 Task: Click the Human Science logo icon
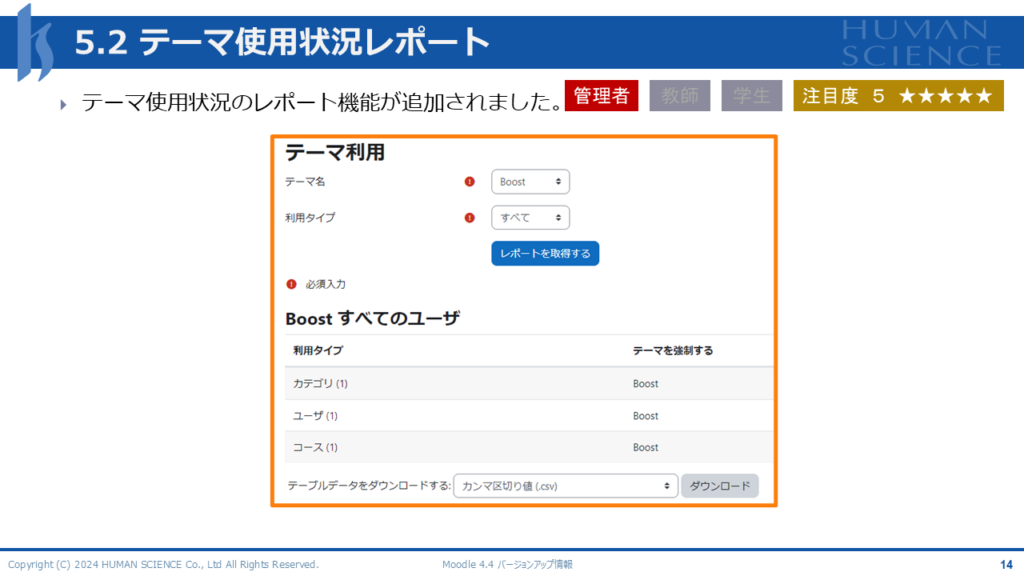(34, 43)
